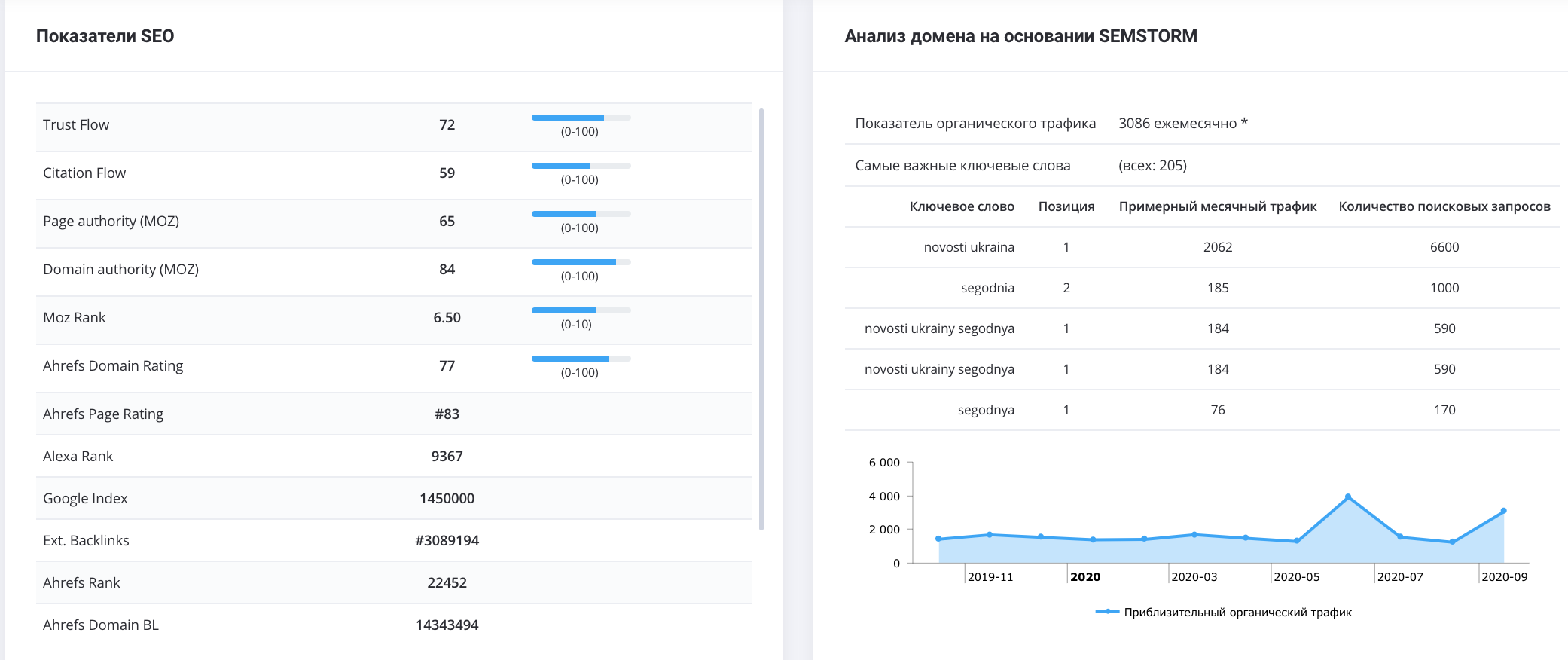Viewport: 1568px width, 660px height.
Task: Click '3086 ежемесячно *' traffic value
Action: pos(1182,123)
